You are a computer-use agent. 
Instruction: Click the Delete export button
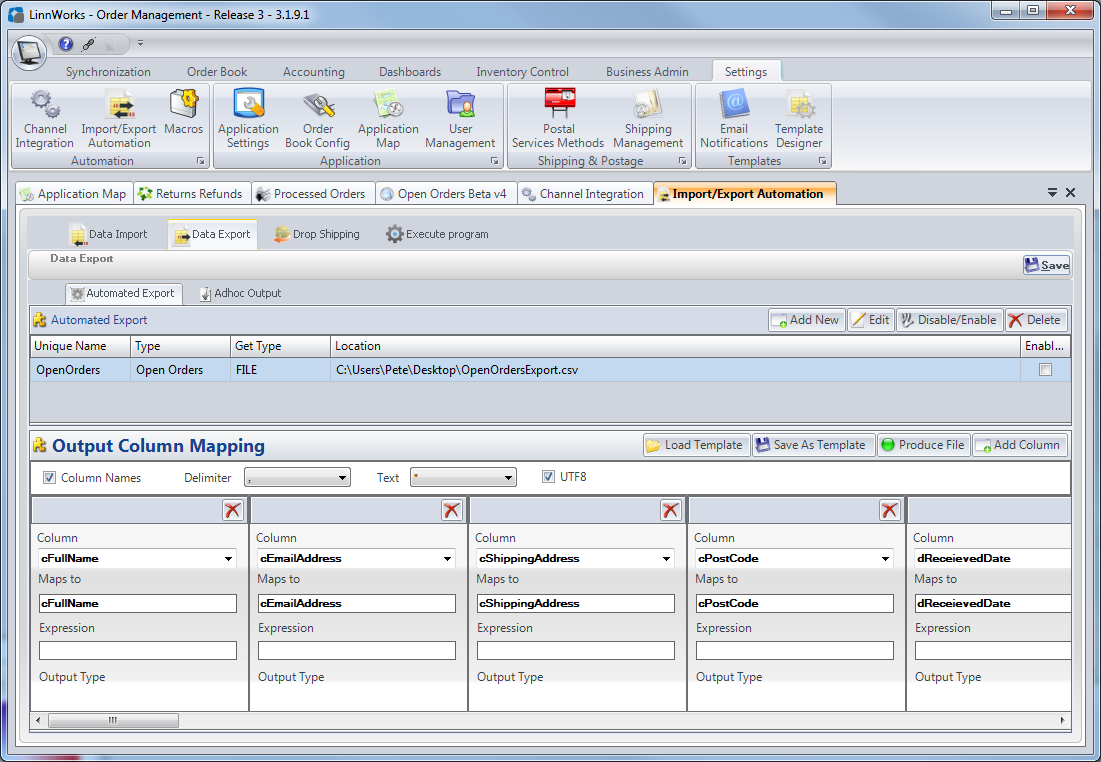point(1036,320)
